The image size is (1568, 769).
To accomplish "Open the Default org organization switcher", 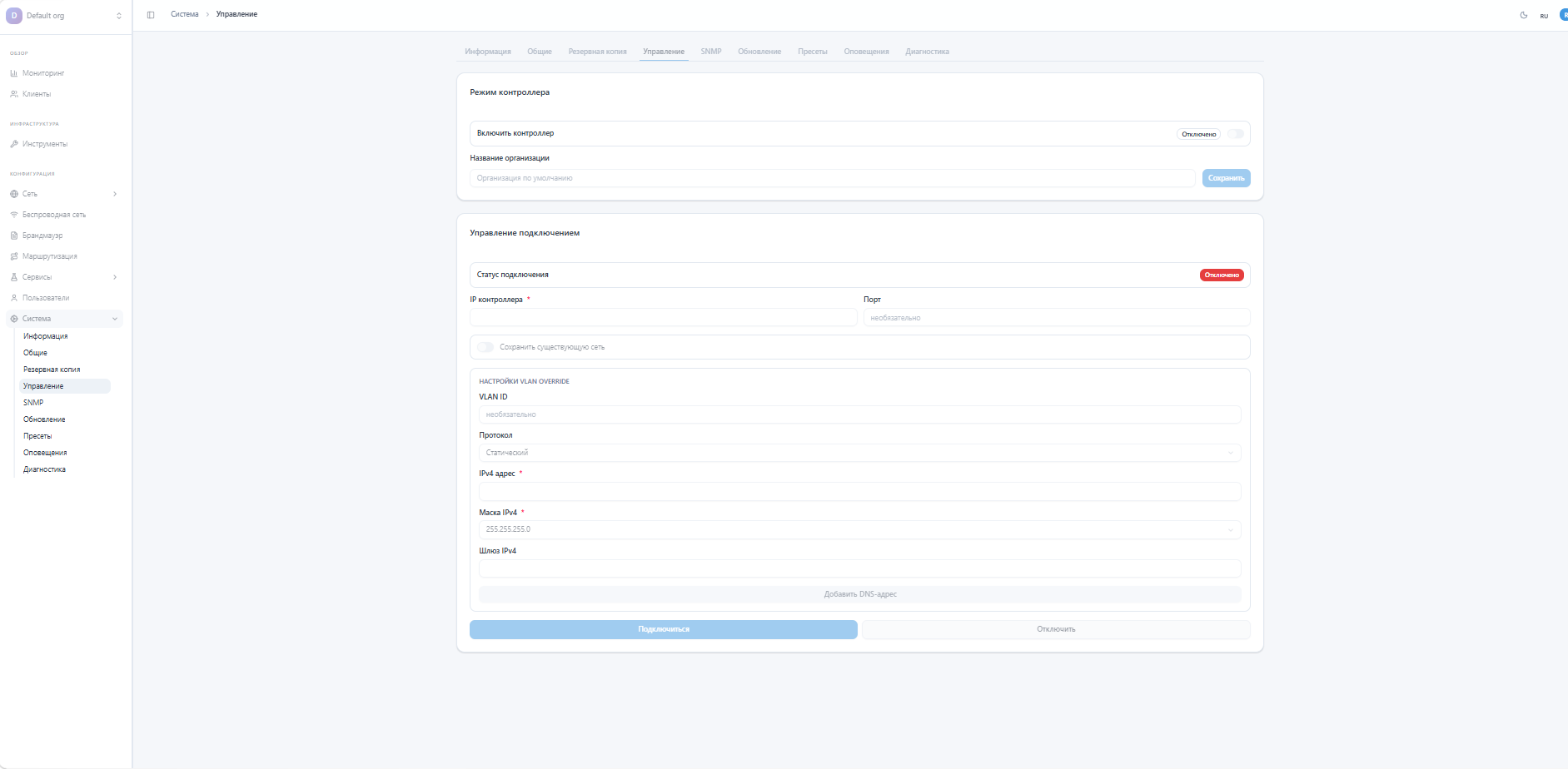I will (65, 16).
